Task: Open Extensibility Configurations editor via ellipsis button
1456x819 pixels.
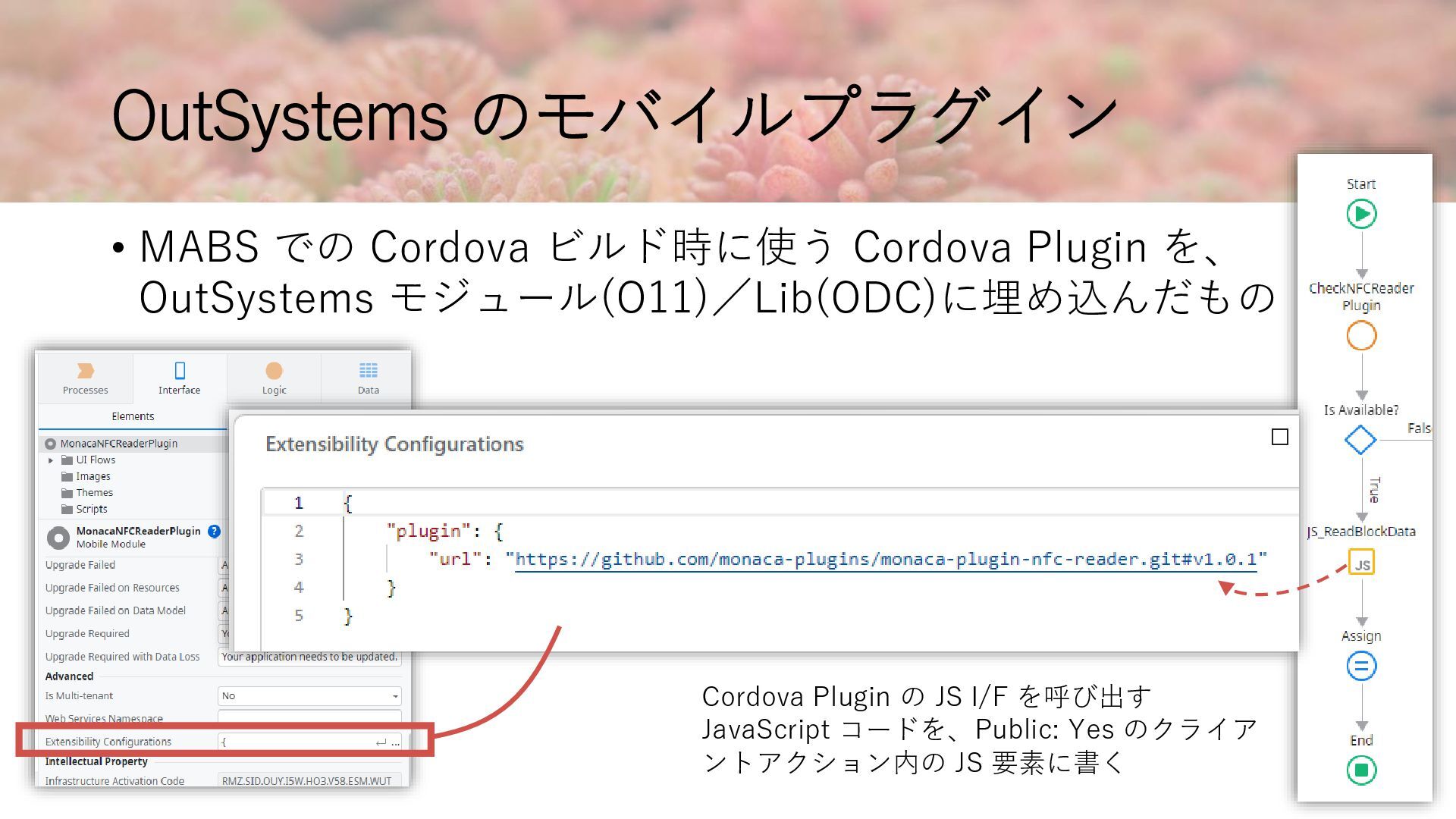Action: coord(396,743)
